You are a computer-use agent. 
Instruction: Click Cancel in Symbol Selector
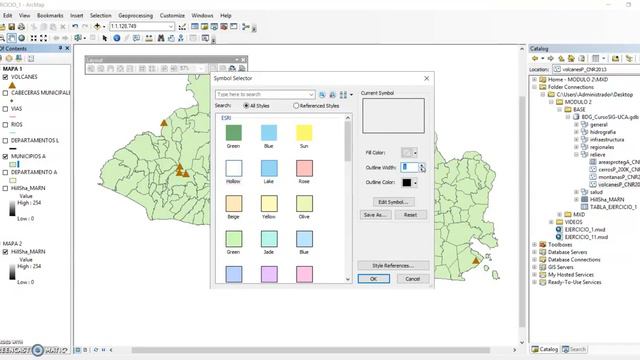click(413, 279)
